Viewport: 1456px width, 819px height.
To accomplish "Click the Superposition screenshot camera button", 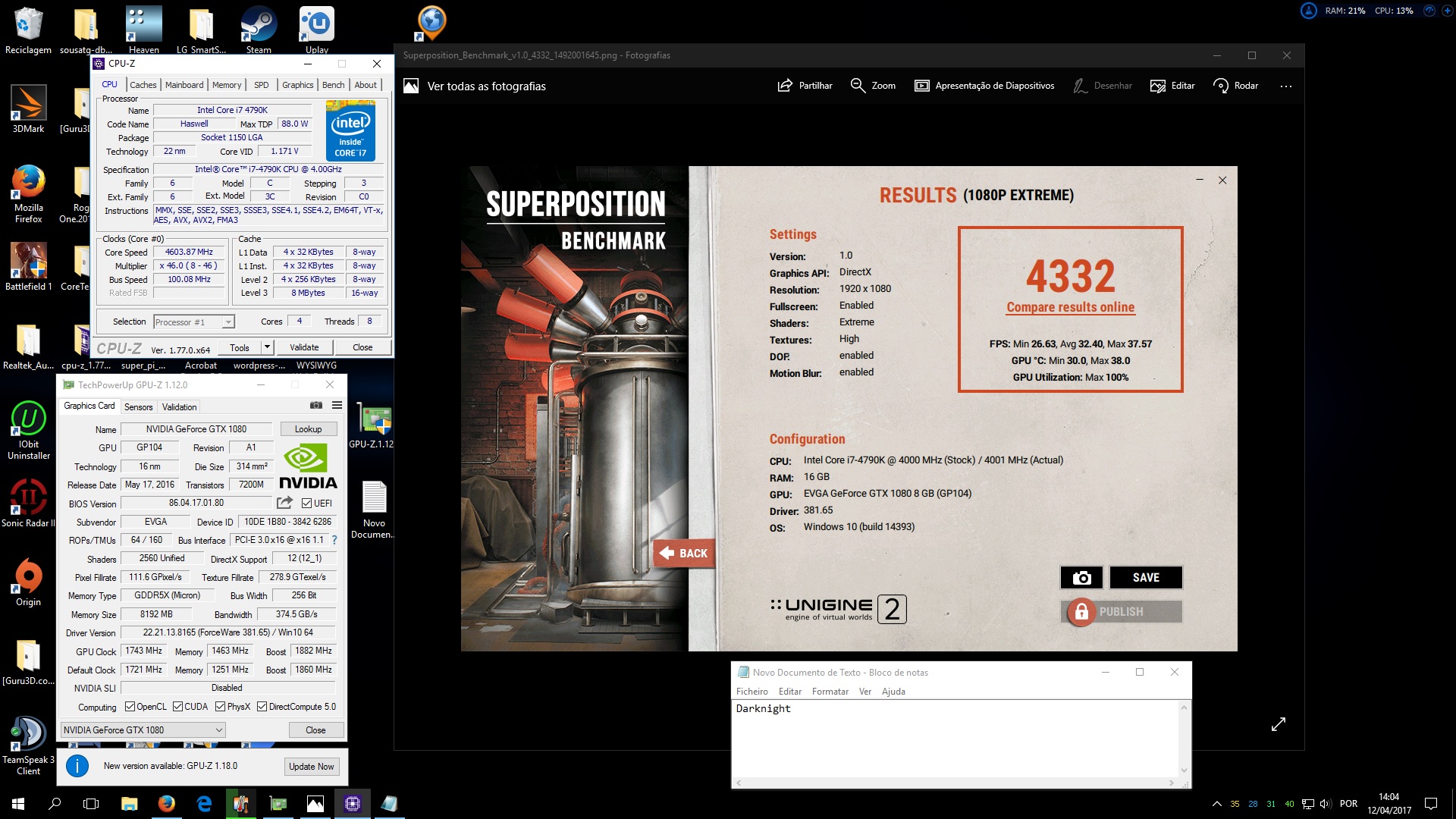I will point(1081,578).
